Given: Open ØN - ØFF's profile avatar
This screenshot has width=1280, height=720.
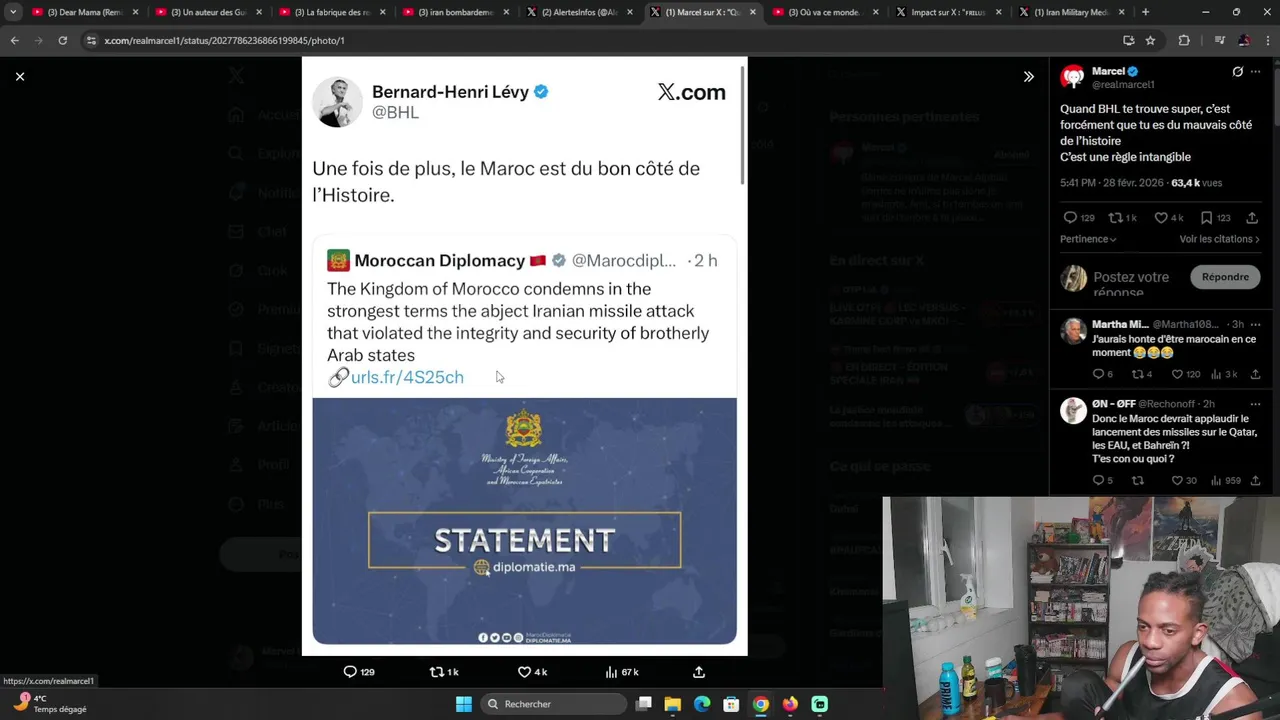Looking at the screenshot, I should pos(1073,411).
